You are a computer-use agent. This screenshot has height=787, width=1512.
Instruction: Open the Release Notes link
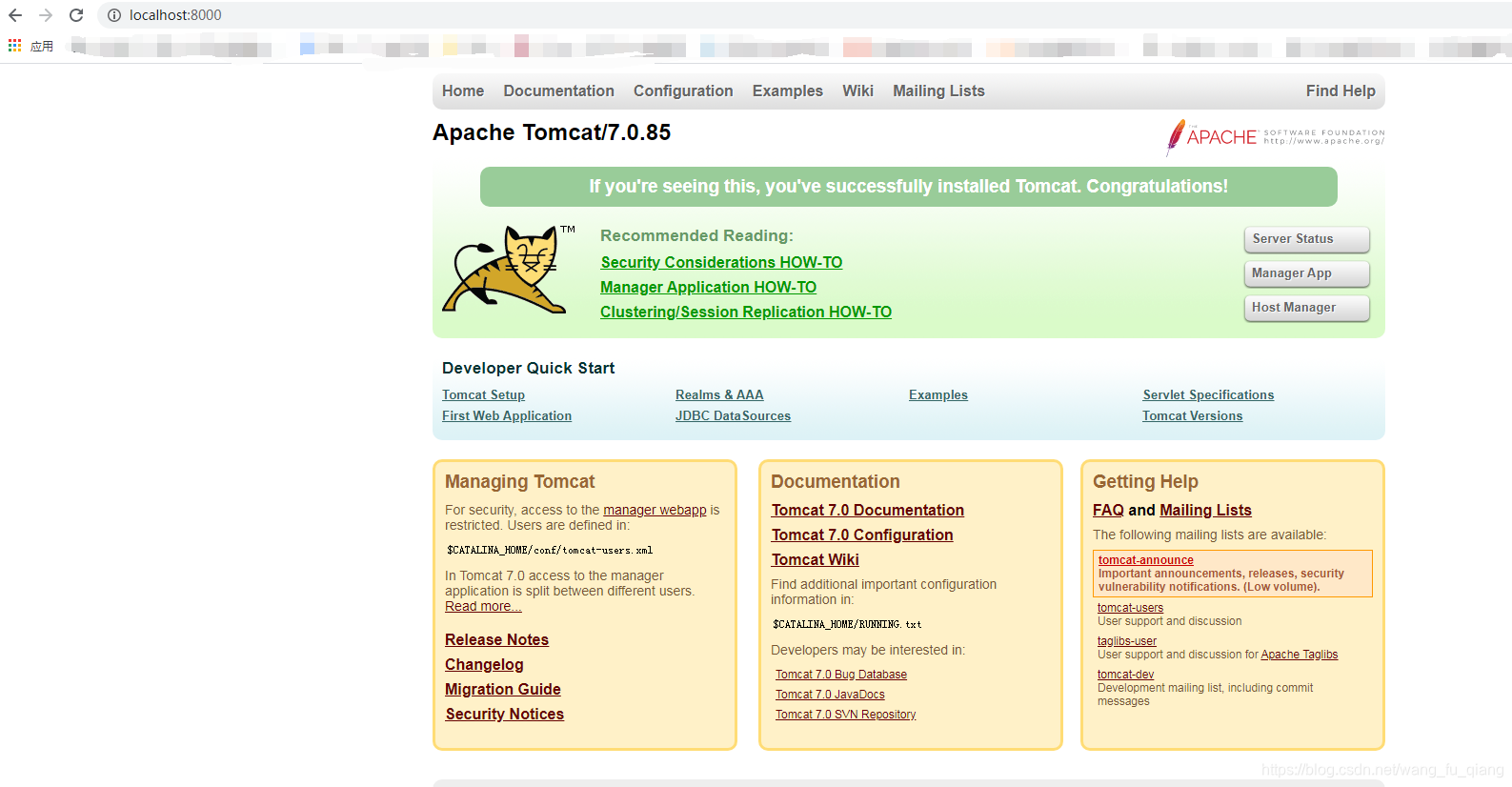pos(496,639)
